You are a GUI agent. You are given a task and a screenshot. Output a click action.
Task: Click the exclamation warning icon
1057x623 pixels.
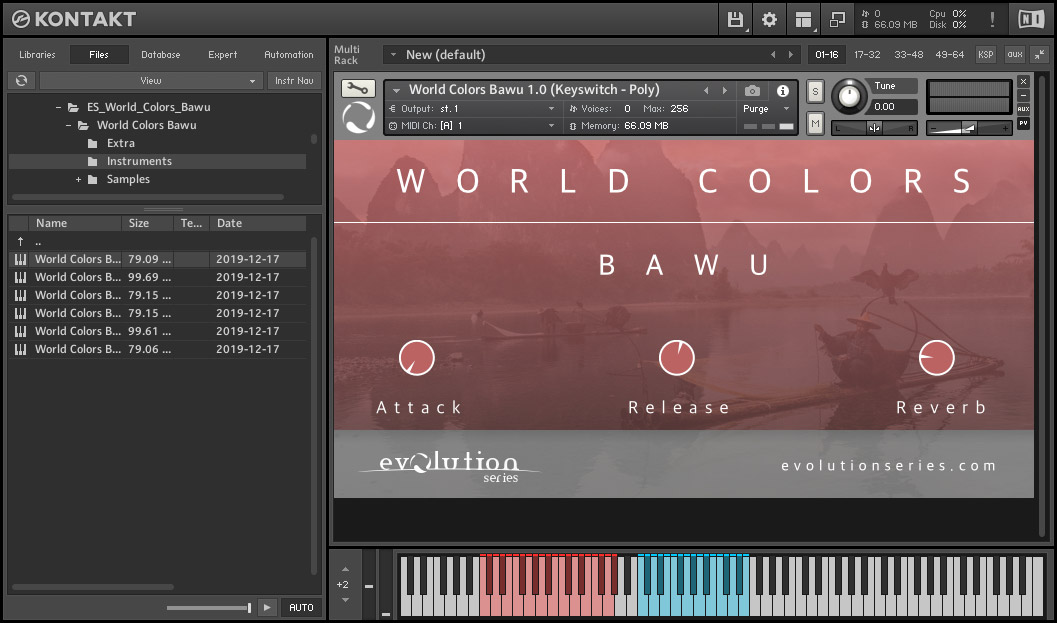[992, 19]
